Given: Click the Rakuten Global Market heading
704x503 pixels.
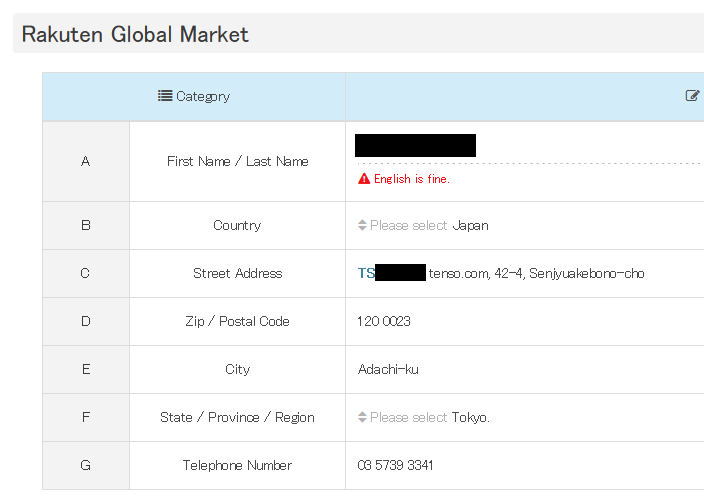Looking at the screenshot, I should click(135, 35).
